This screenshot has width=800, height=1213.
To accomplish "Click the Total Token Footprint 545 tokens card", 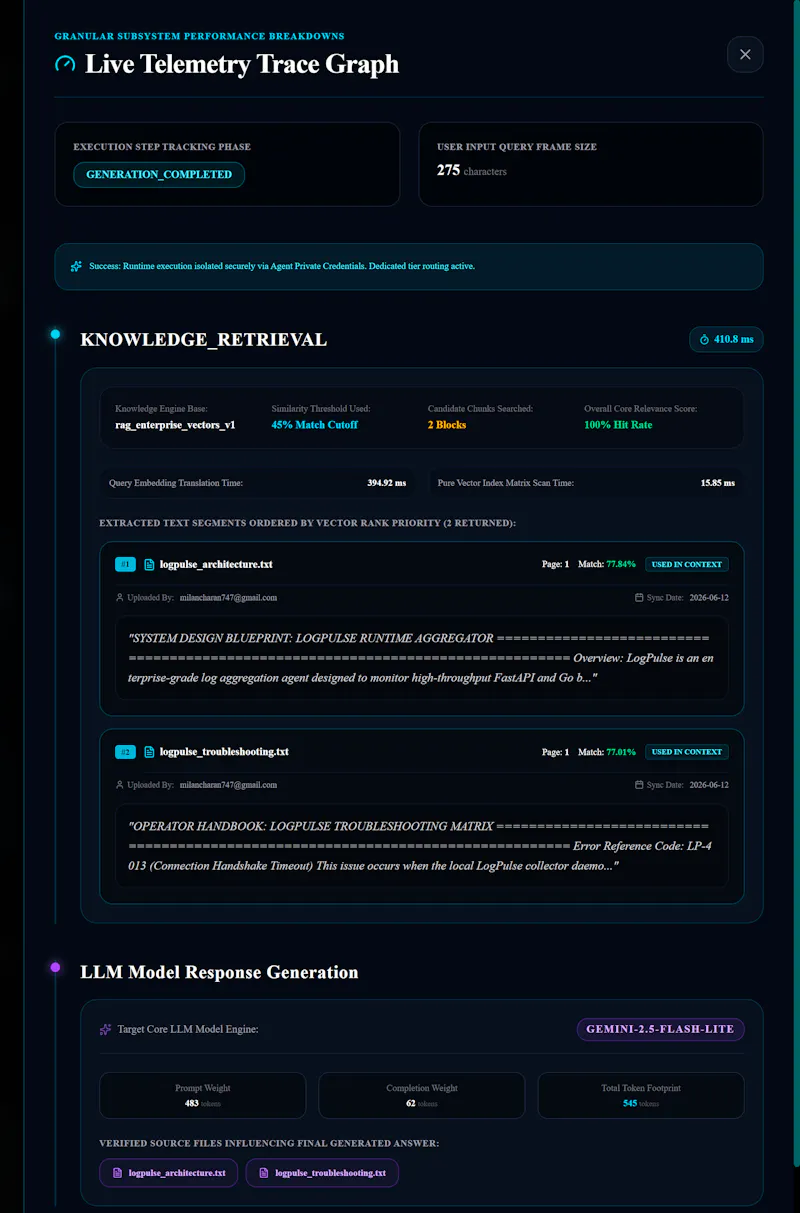I will tap(641, 1095).
